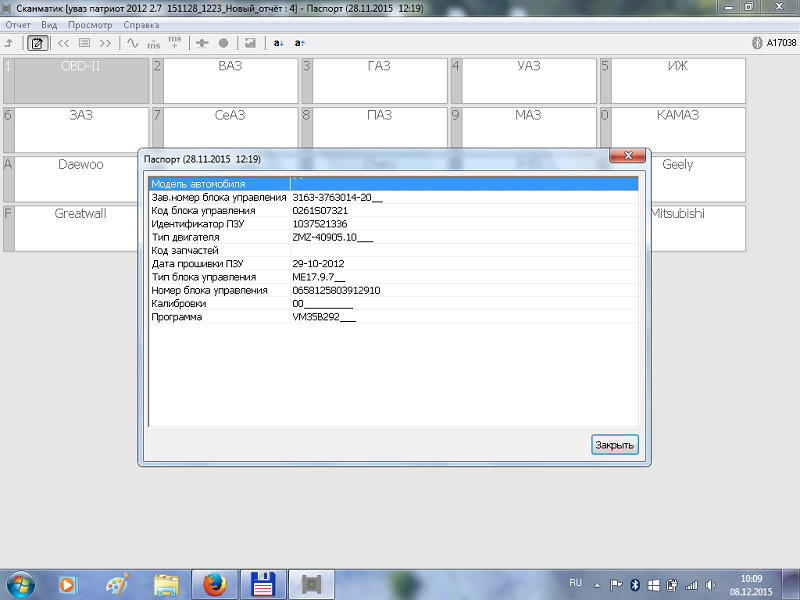This screenshot has height=600, width=800.
Task: Click the decrease font size icon
Action: 279,43
